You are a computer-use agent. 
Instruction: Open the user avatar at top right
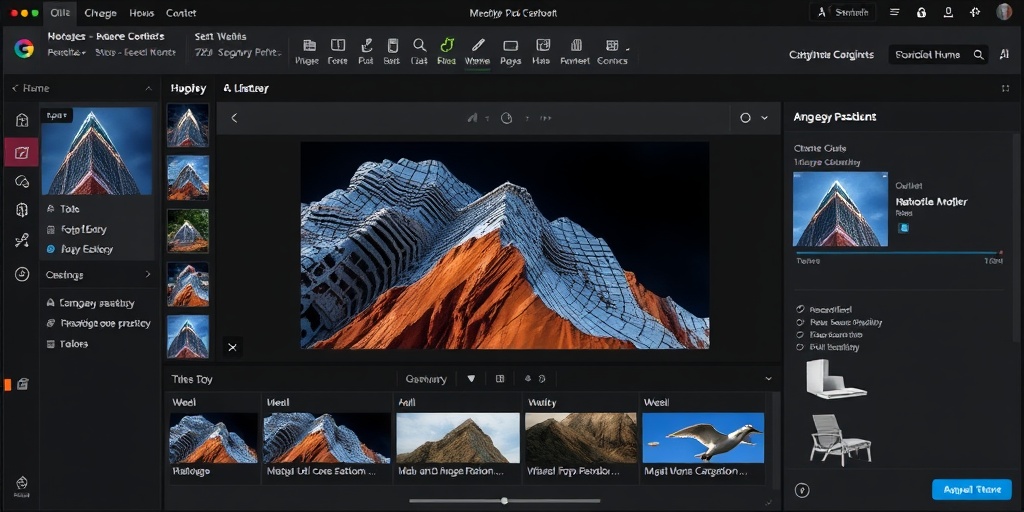[1004, 12]
